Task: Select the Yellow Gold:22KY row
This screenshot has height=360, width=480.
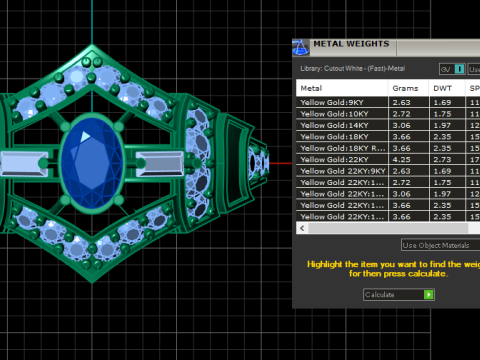Action: 388,160
